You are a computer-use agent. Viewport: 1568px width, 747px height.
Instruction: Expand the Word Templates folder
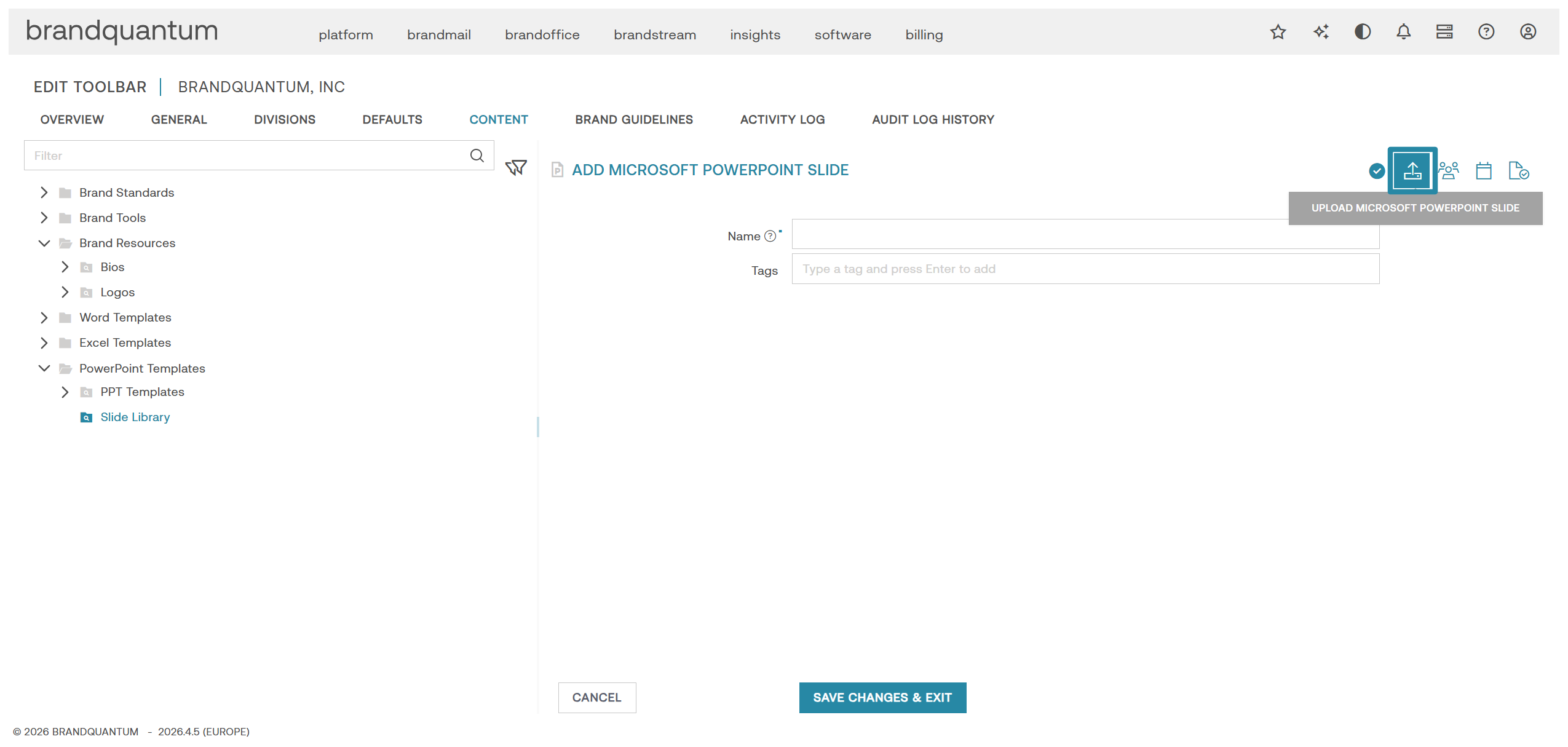pyautogui.click(x=44, y=317)
